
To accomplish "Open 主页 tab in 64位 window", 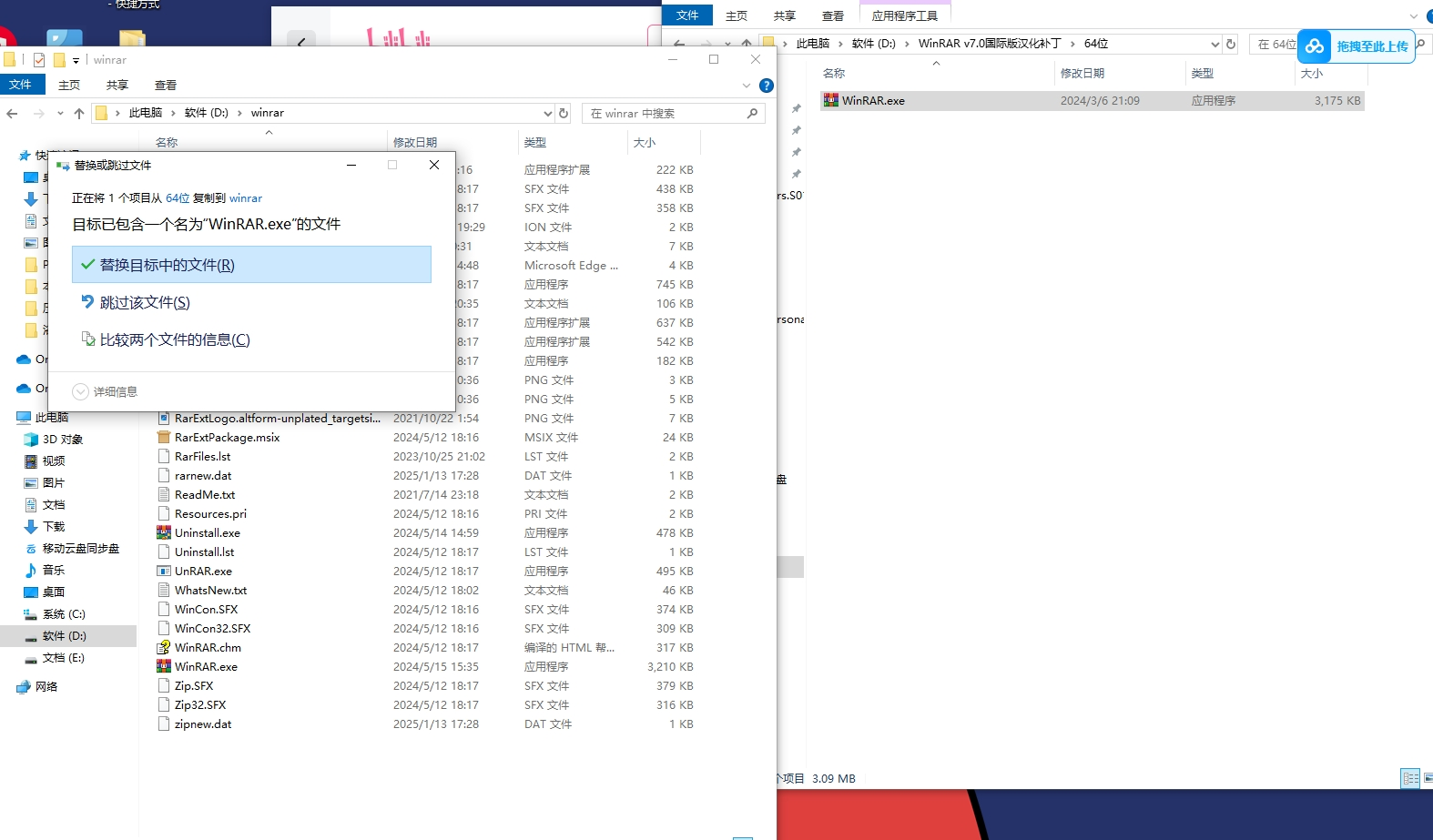I will coord(737,15).
